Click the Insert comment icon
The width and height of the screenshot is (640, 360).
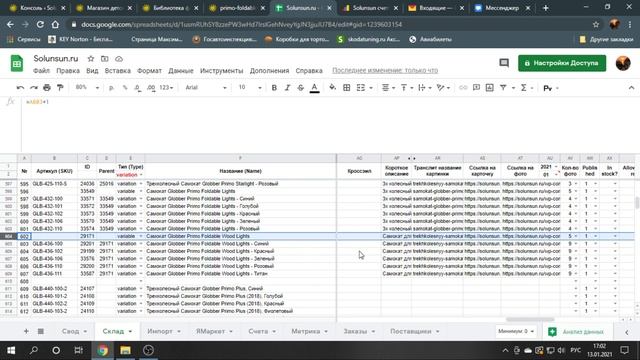(x=476, y=88)
